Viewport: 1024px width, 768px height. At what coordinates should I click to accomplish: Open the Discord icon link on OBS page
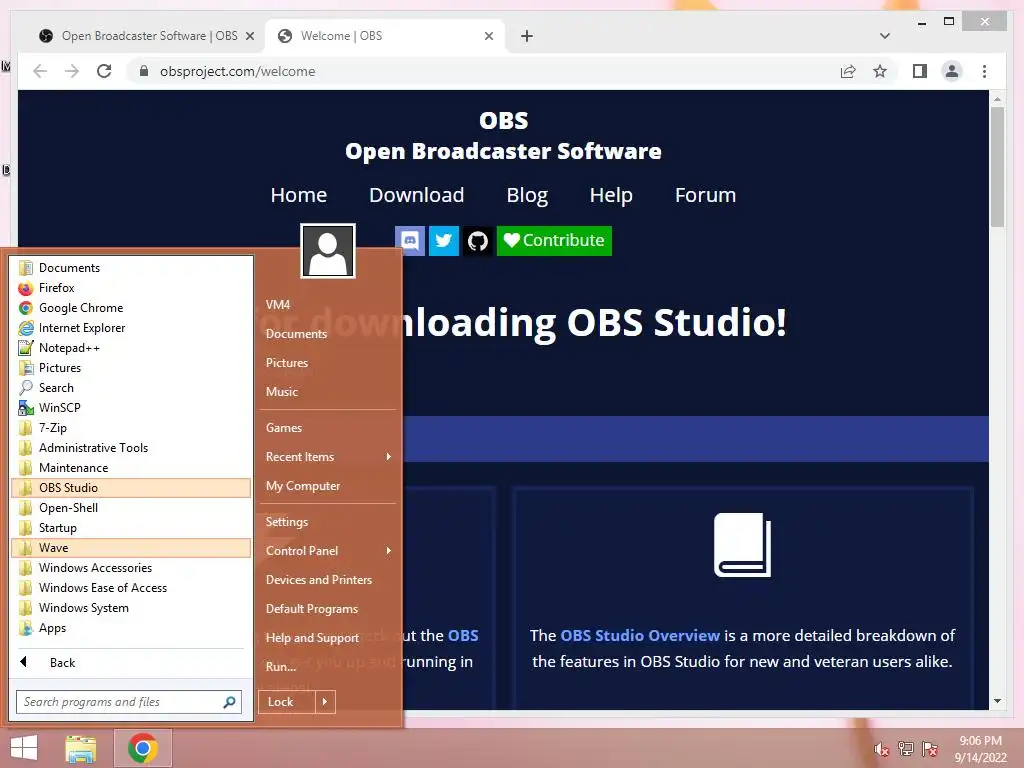coord(411,241)
